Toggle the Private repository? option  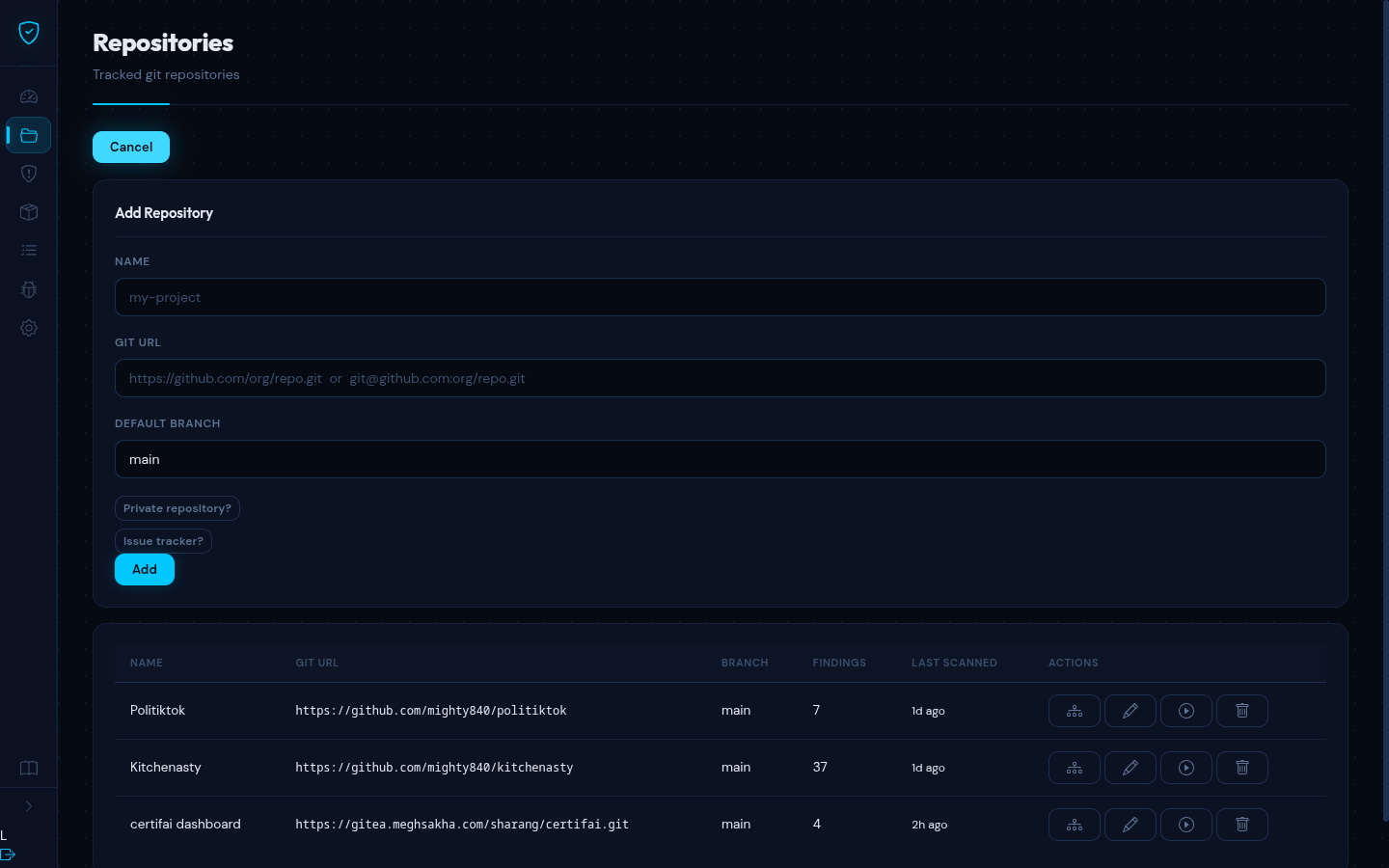click(x=177, y=508)
